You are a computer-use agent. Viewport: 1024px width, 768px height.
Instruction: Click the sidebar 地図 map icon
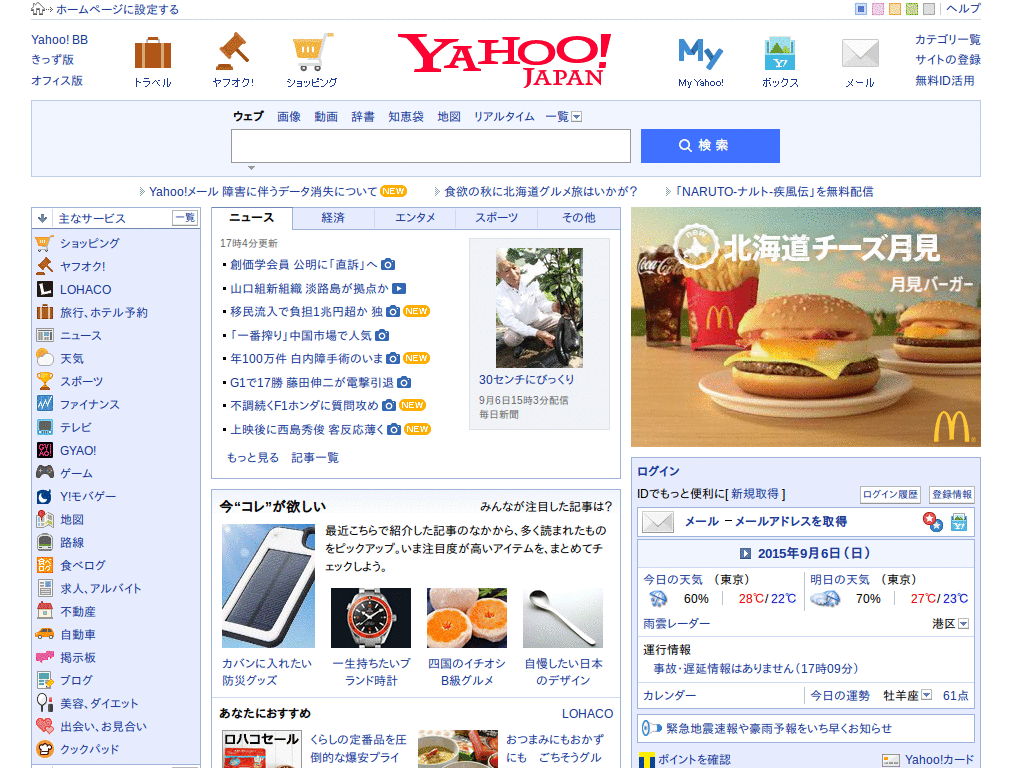click(x=44, y=519)
